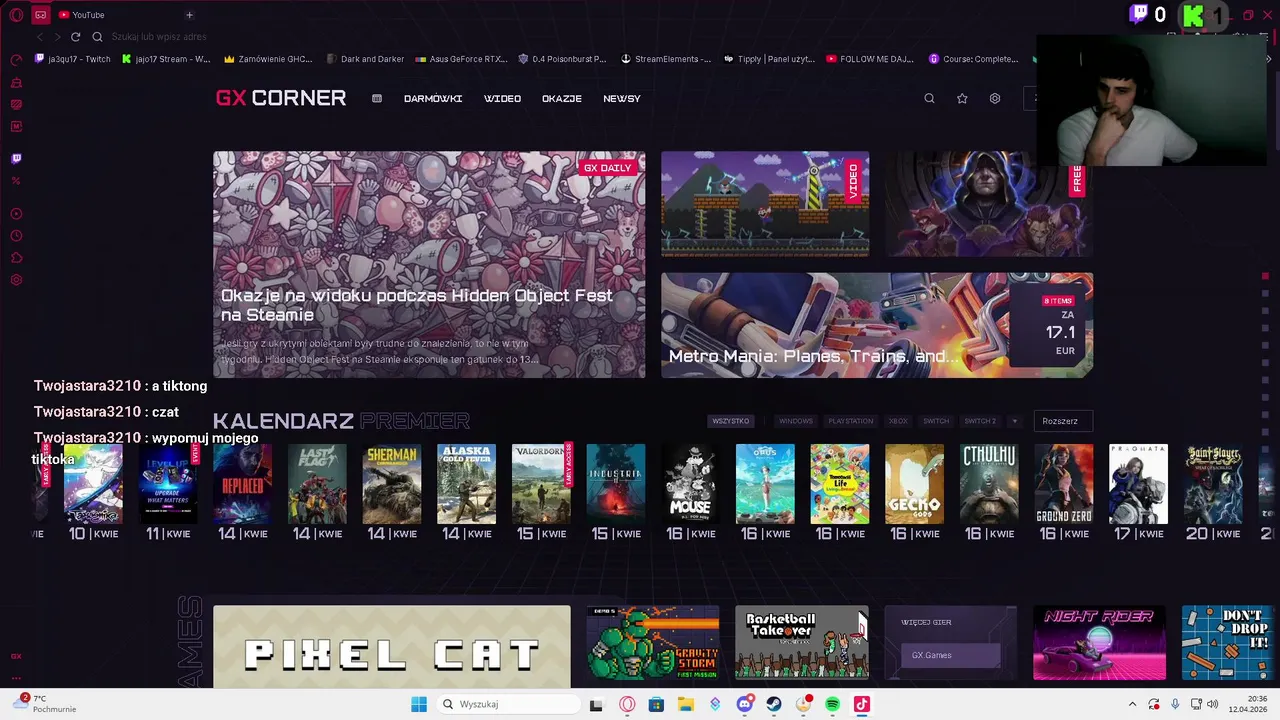
Task: Open the Alaska Gold Fever cover
Action: click(466, 484)
